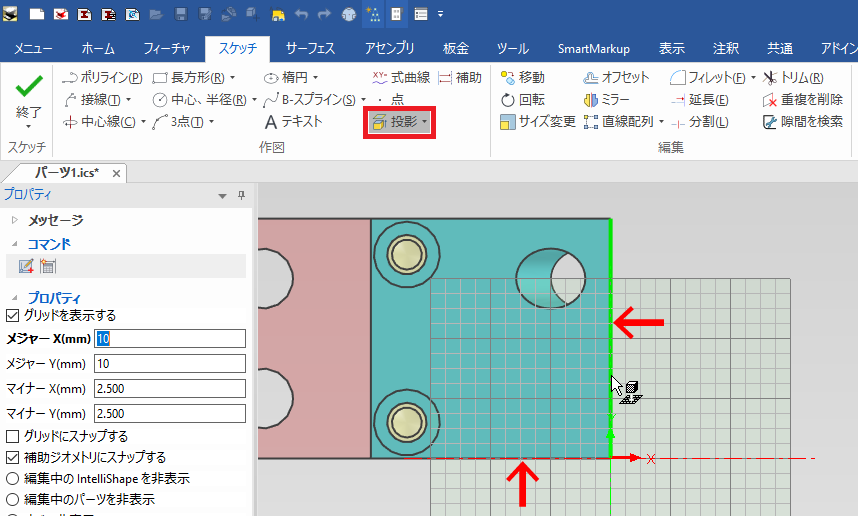Uncheck グリッドを表示する checkbox
Screen dimensions: 858x516
click(x=12, y=315)
